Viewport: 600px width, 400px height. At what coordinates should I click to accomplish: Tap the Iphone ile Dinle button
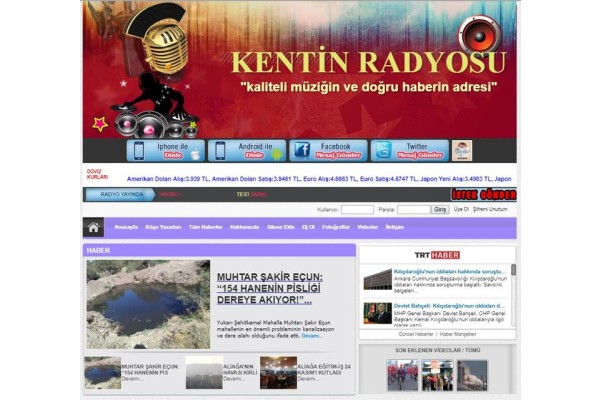[166, 150]
